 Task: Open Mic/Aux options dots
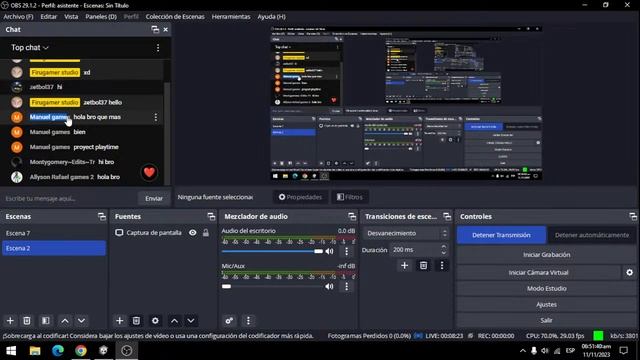point(347,287)
